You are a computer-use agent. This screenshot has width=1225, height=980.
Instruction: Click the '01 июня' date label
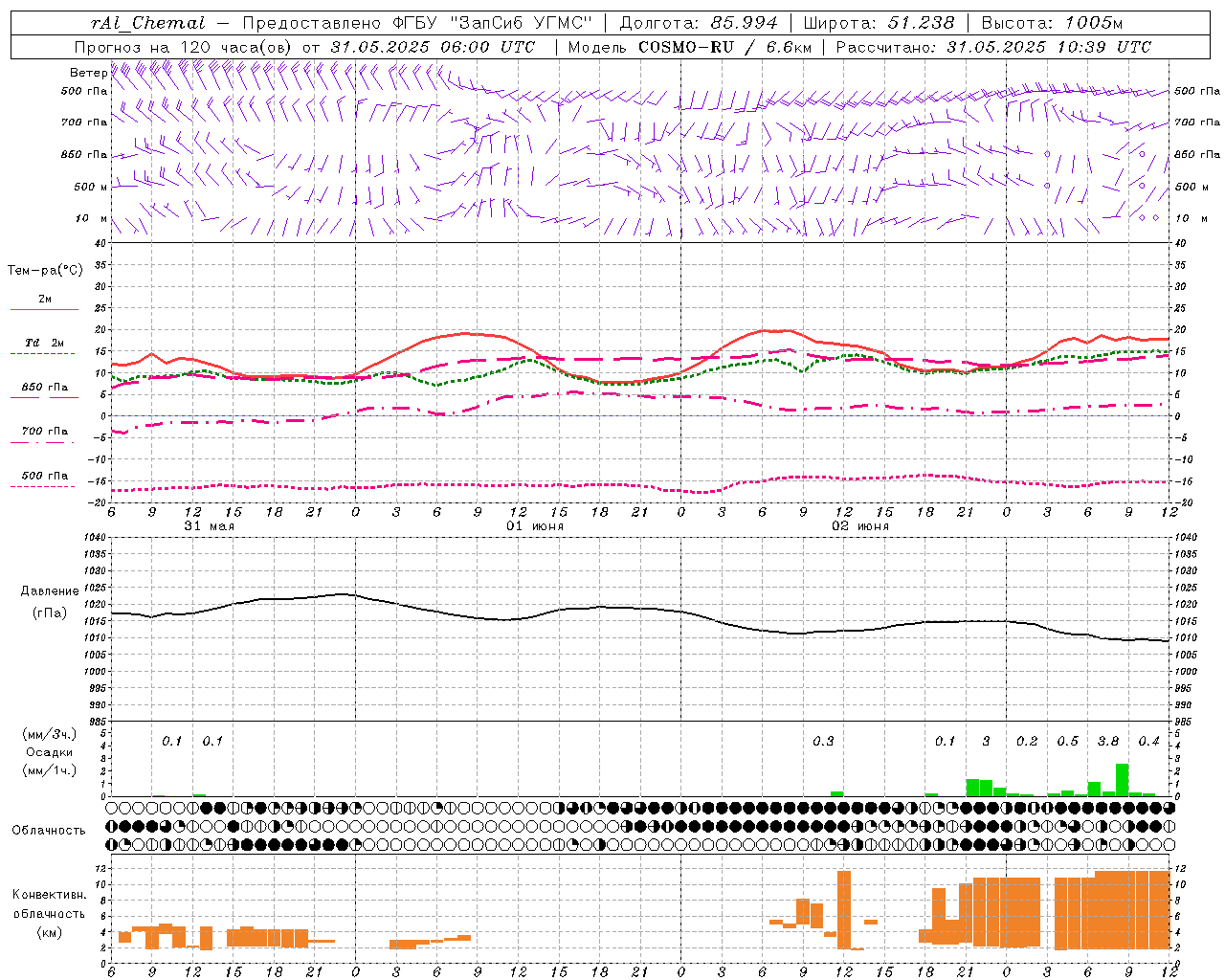pos(534,526)
